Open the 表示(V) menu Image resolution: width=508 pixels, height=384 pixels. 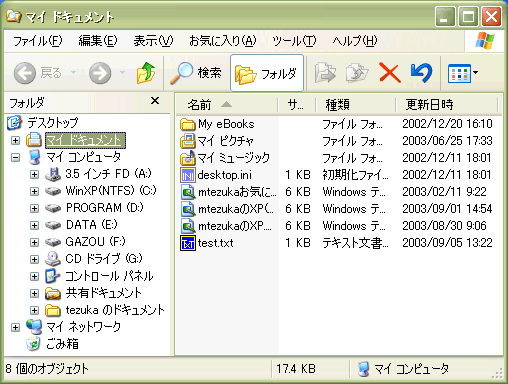153,41
